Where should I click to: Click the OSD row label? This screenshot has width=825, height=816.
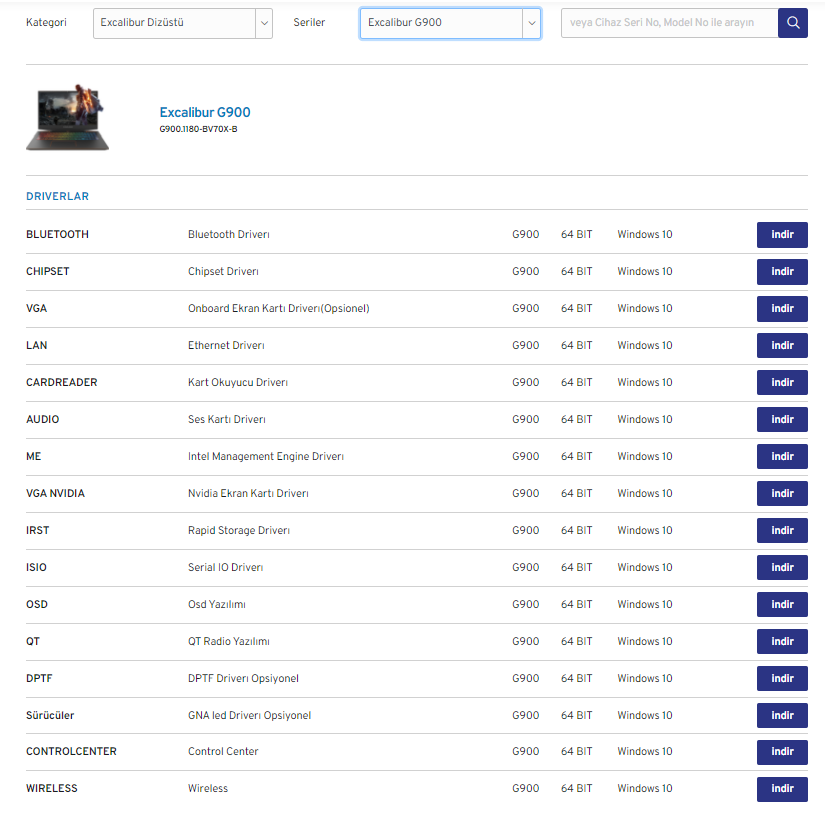[x=37, y=604]
